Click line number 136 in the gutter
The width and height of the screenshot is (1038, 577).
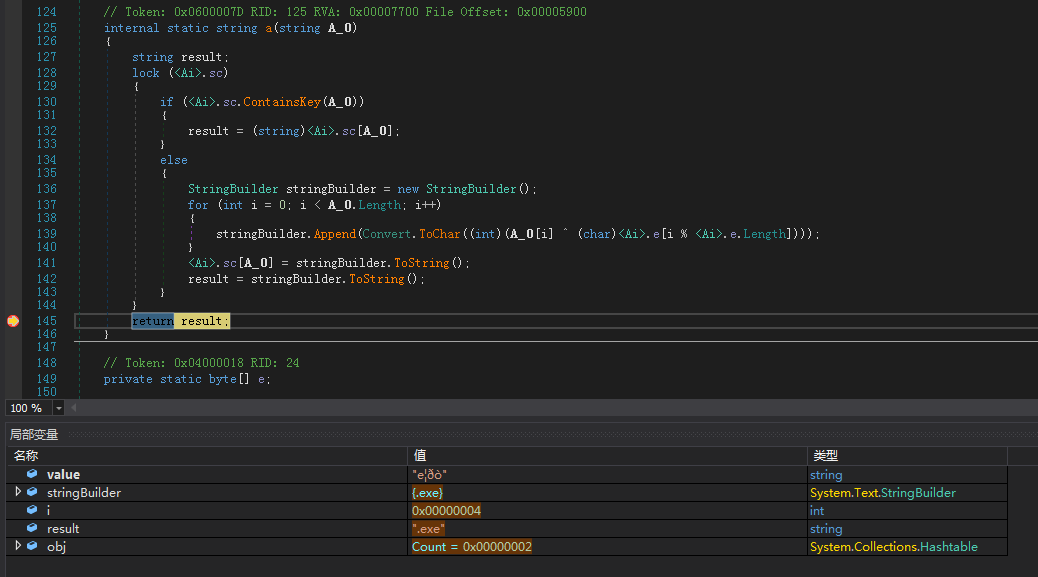(x=46, y=189)
